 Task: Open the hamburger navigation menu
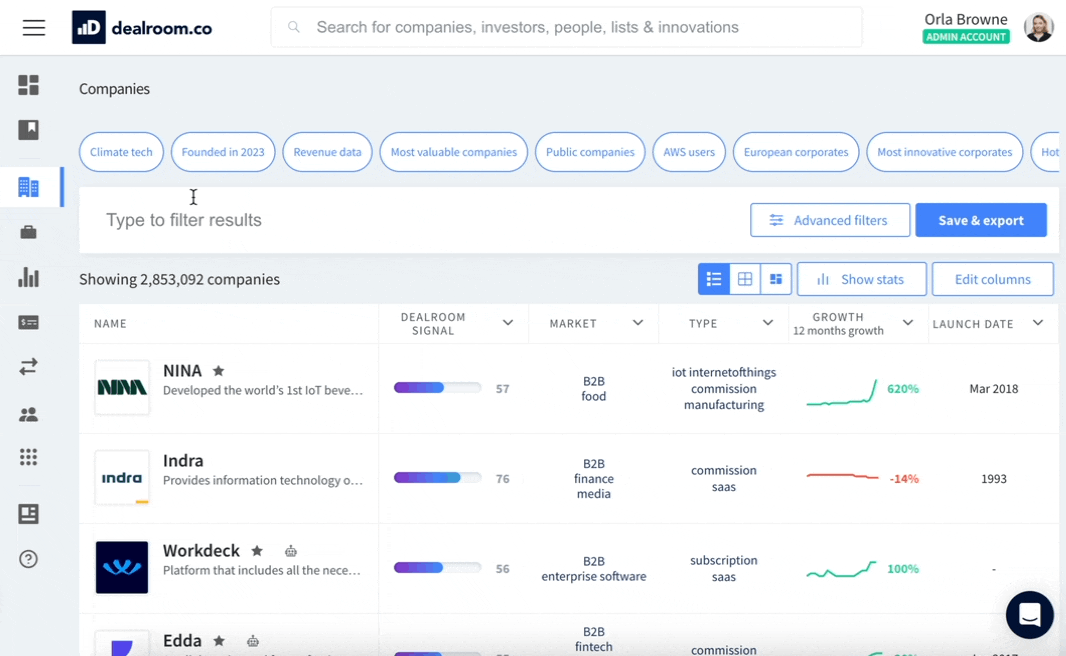point(33,27)
